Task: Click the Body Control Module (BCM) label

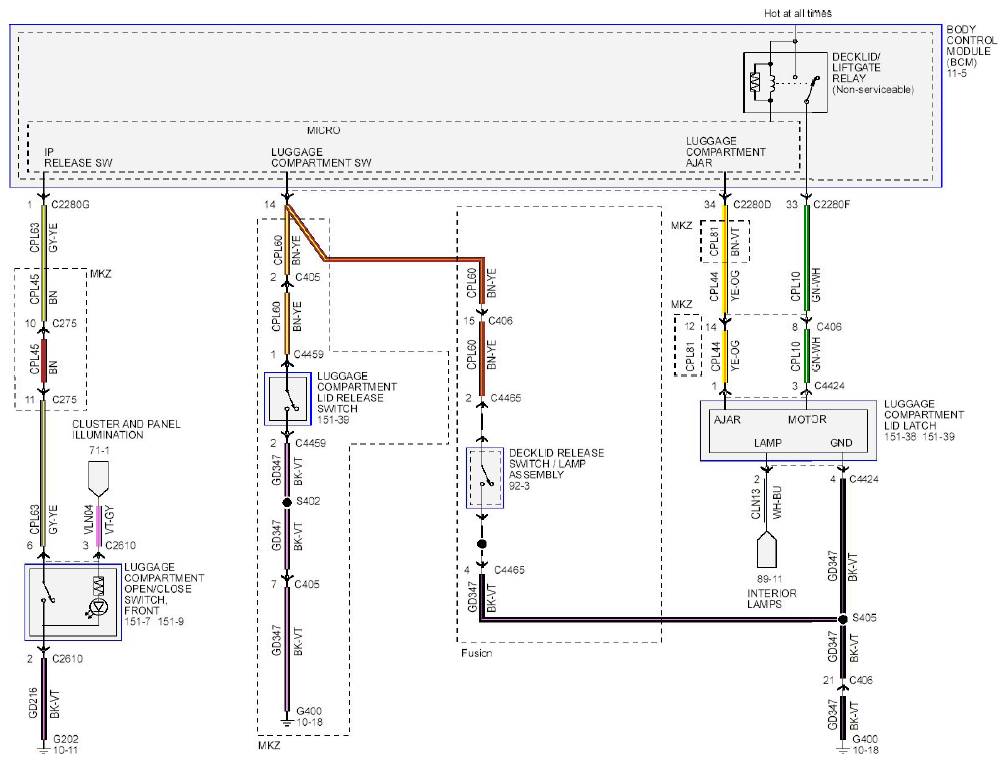Action: [971, 51]
